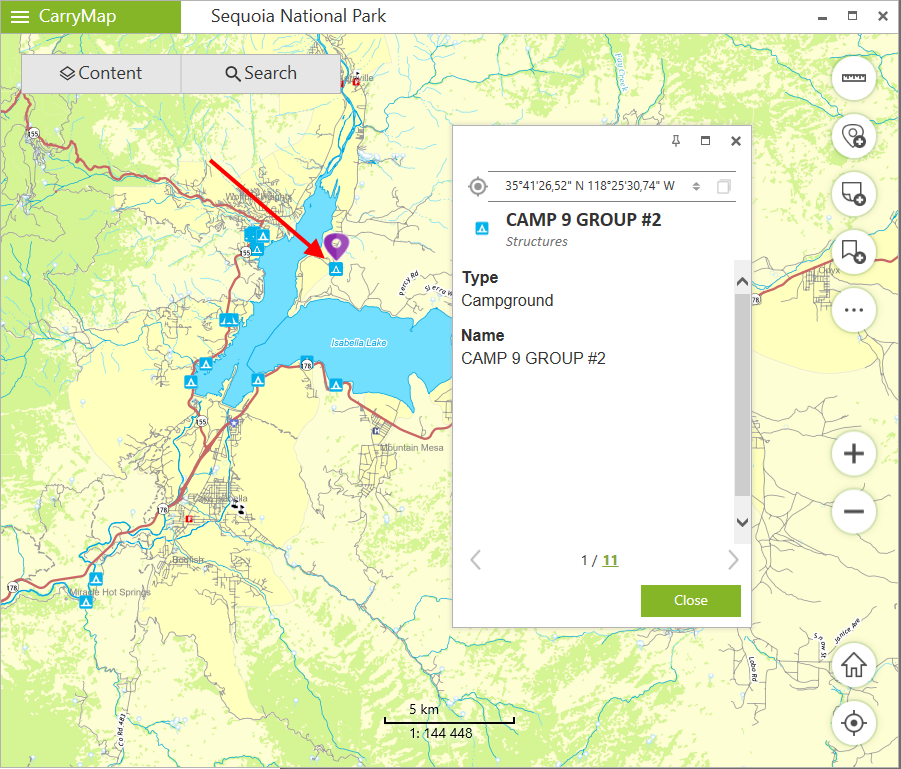This screenshot has width=901, height=769.
Task: Open the list of 11 results
Action: (x=610, y=560)
